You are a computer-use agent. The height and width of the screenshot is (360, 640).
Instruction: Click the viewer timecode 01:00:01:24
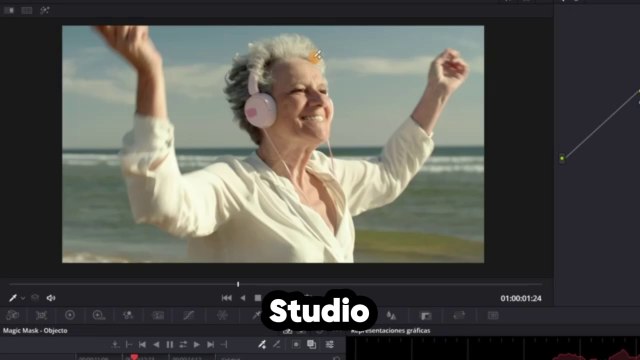tap(521, 298)
